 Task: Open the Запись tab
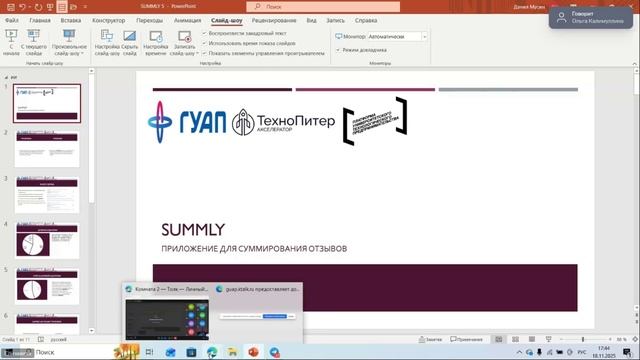point(336,20)
